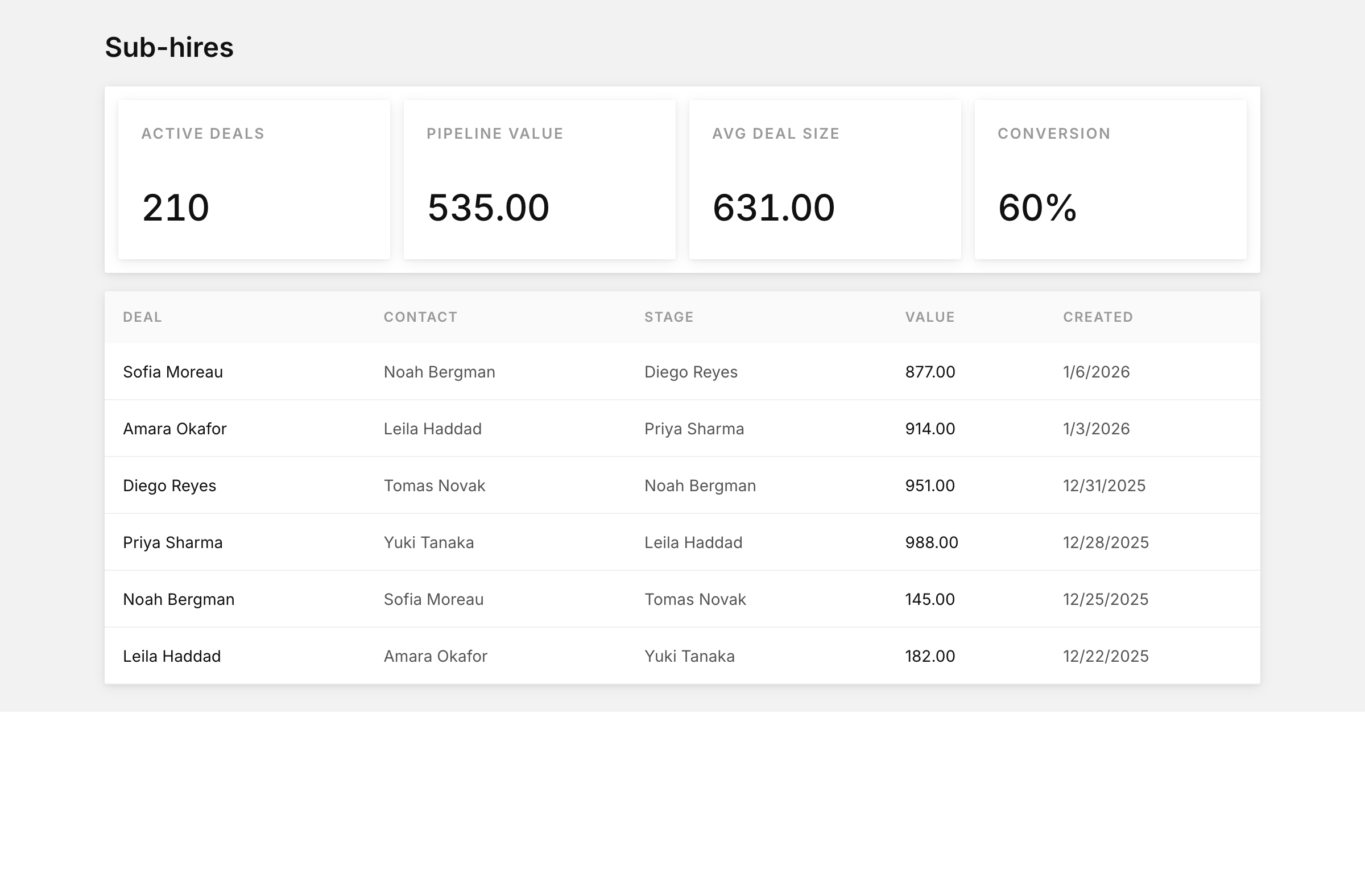Click the Sub-hires page heading

169,47
